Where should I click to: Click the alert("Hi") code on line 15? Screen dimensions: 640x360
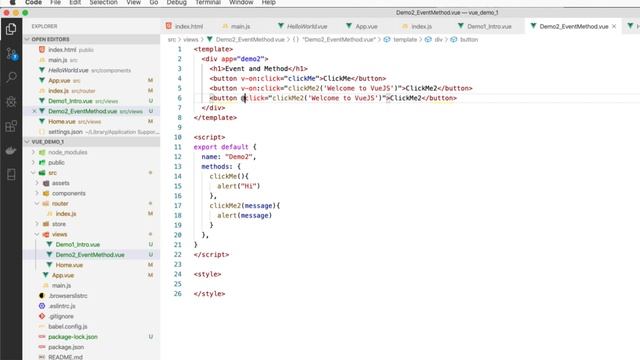[238, 186]
